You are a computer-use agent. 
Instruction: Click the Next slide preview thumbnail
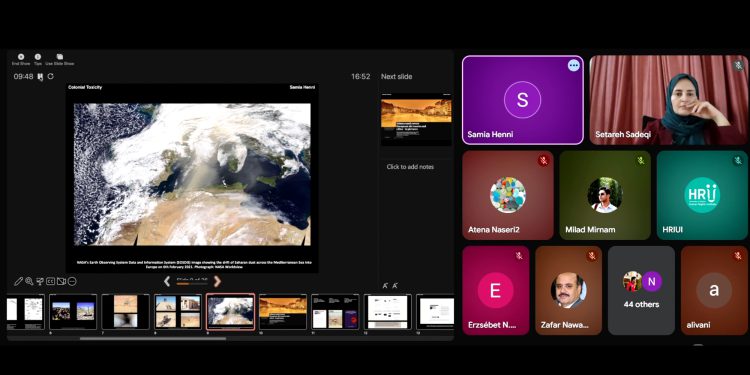click(x=416, y=119)
